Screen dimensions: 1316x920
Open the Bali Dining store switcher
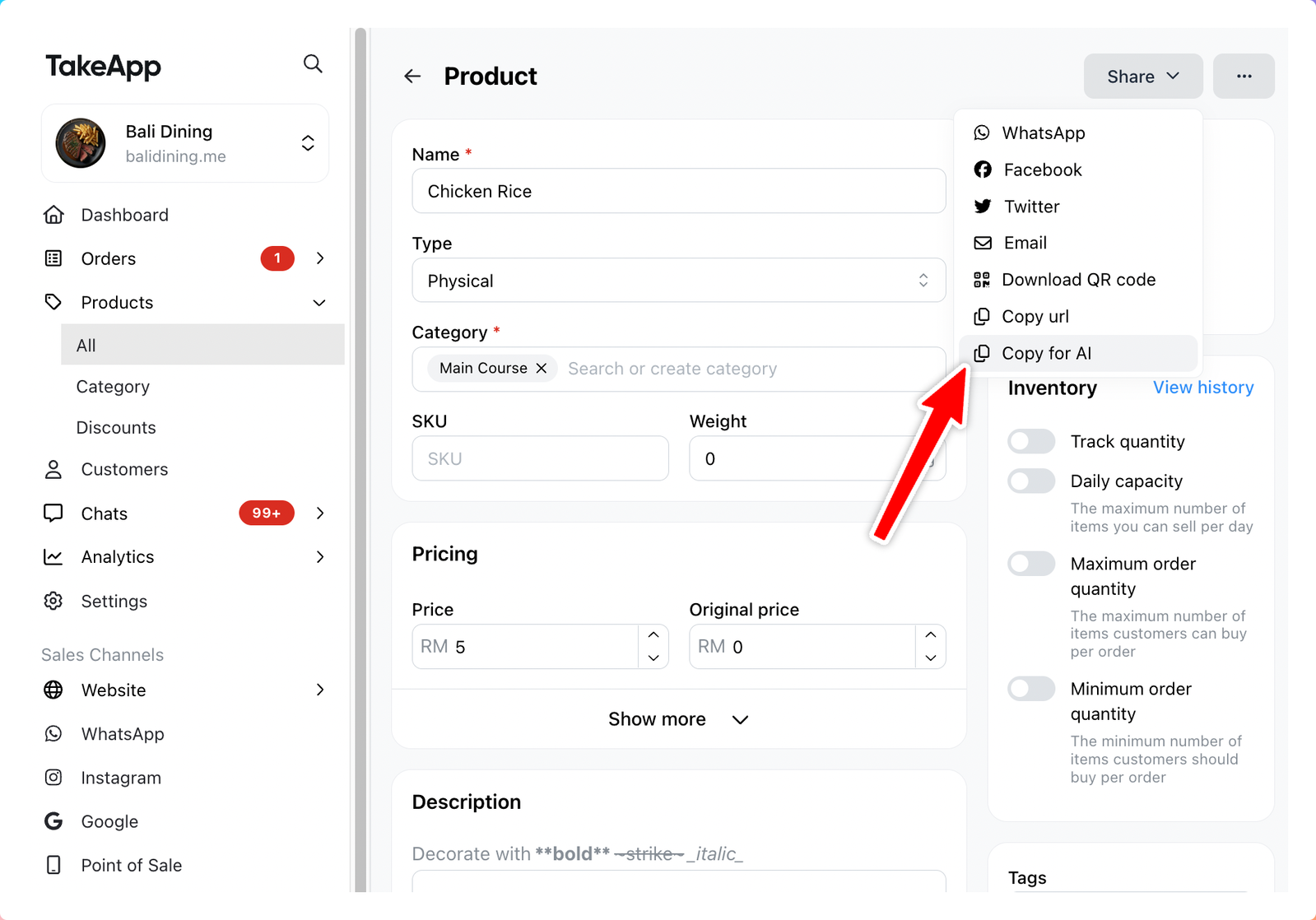(185, 143)
